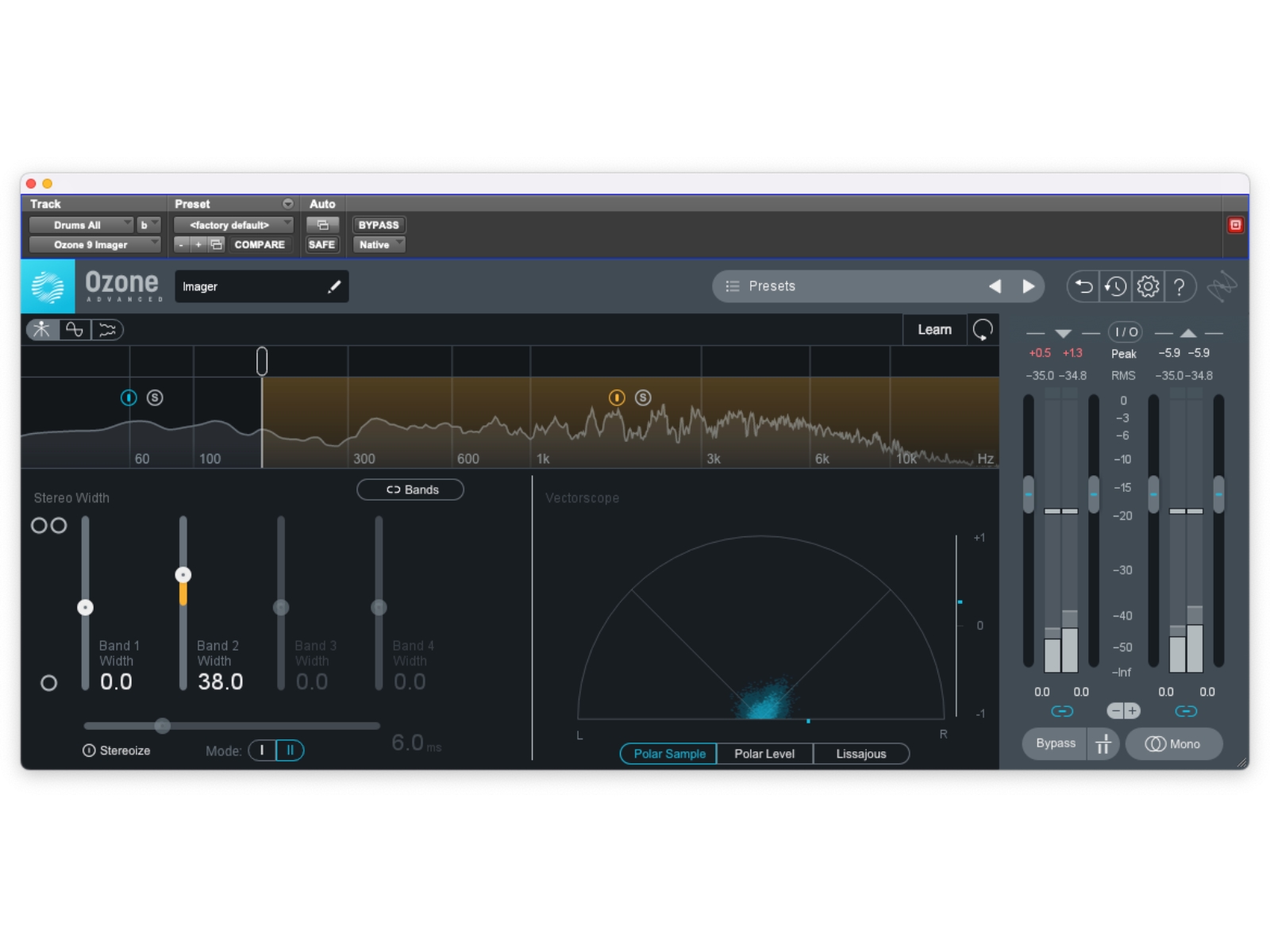Open the factory default preset dropdown

point(233,225)
